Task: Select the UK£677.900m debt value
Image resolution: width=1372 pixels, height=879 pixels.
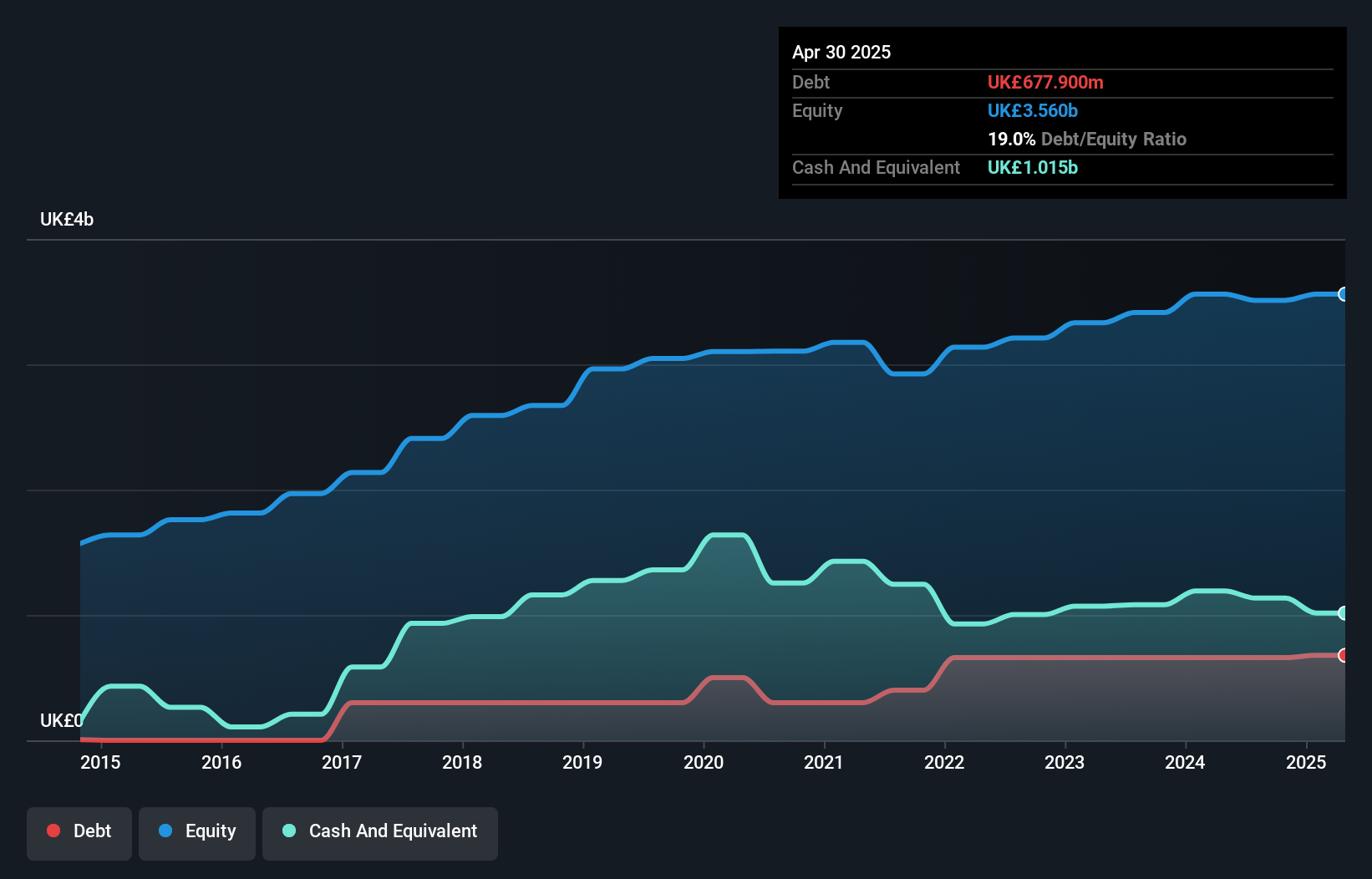Action: [1045, 82]
